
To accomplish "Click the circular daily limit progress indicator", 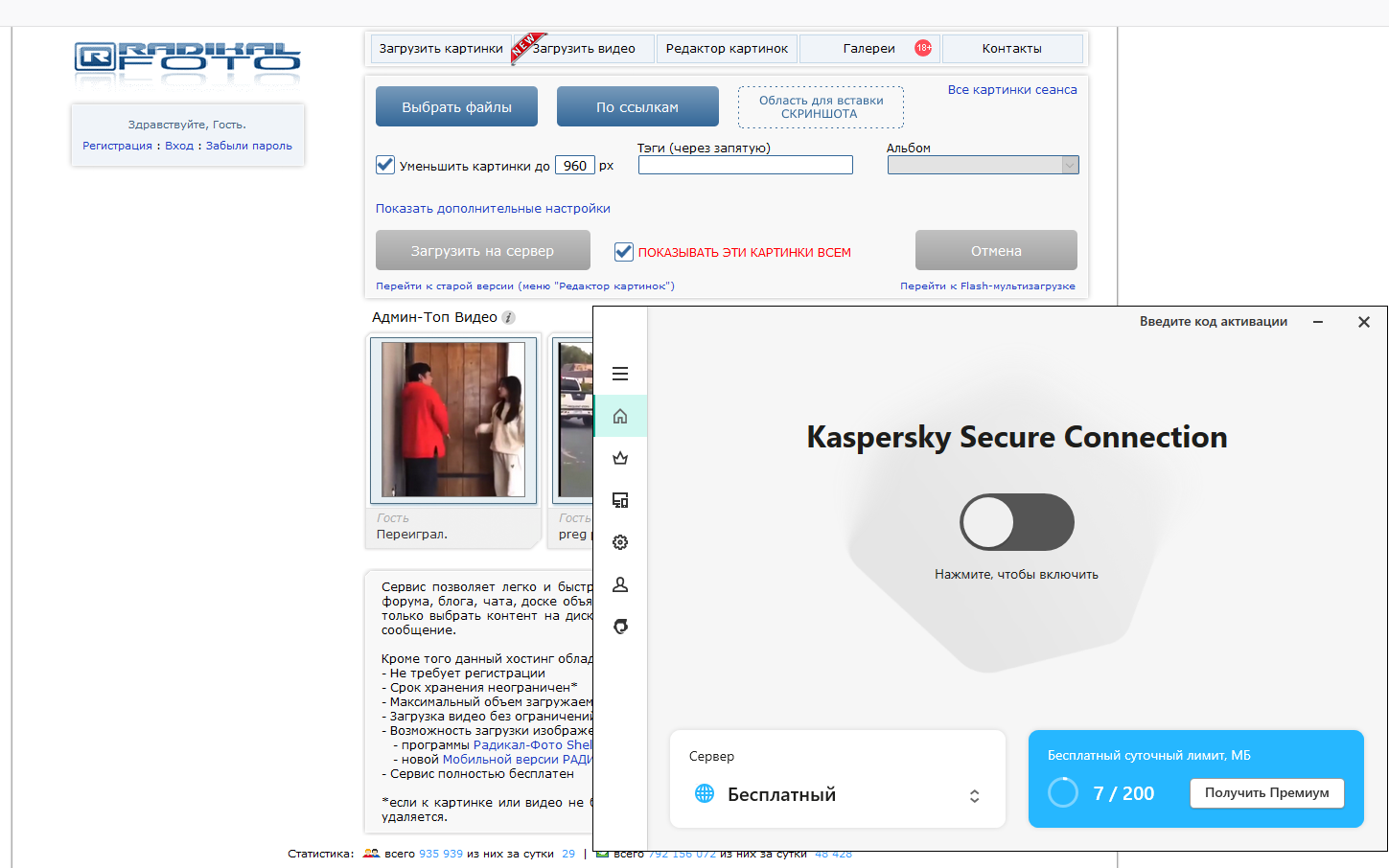I will pos(1063,792).
